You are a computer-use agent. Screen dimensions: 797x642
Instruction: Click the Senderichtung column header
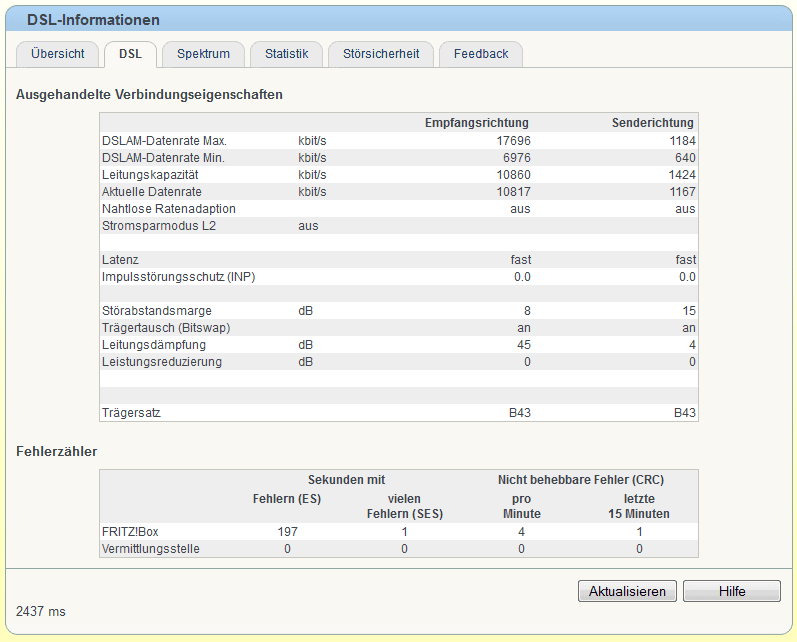pyautogui.click(x=653, y=123)
